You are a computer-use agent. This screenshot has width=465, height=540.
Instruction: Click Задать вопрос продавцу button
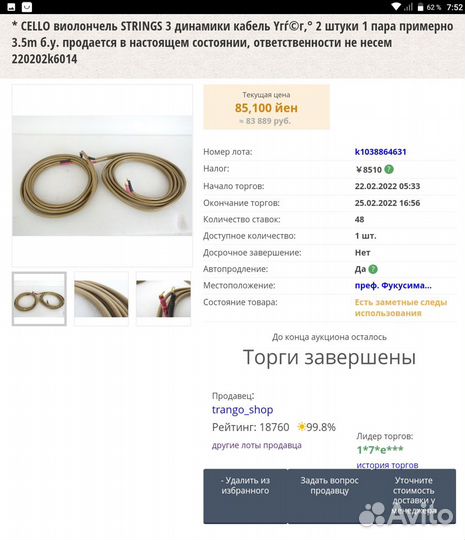coord(330,496)
